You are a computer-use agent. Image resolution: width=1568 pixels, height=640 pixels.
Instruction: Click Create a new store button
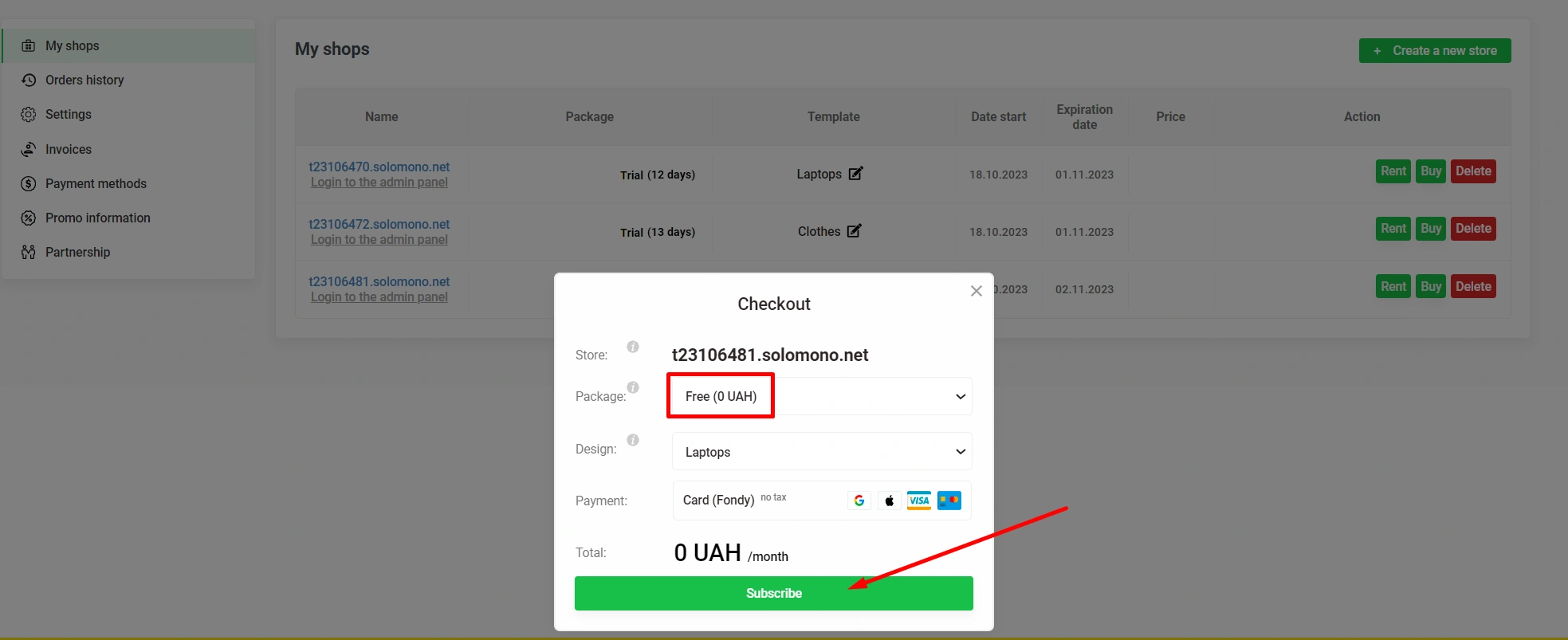[x=1434, y=50]
